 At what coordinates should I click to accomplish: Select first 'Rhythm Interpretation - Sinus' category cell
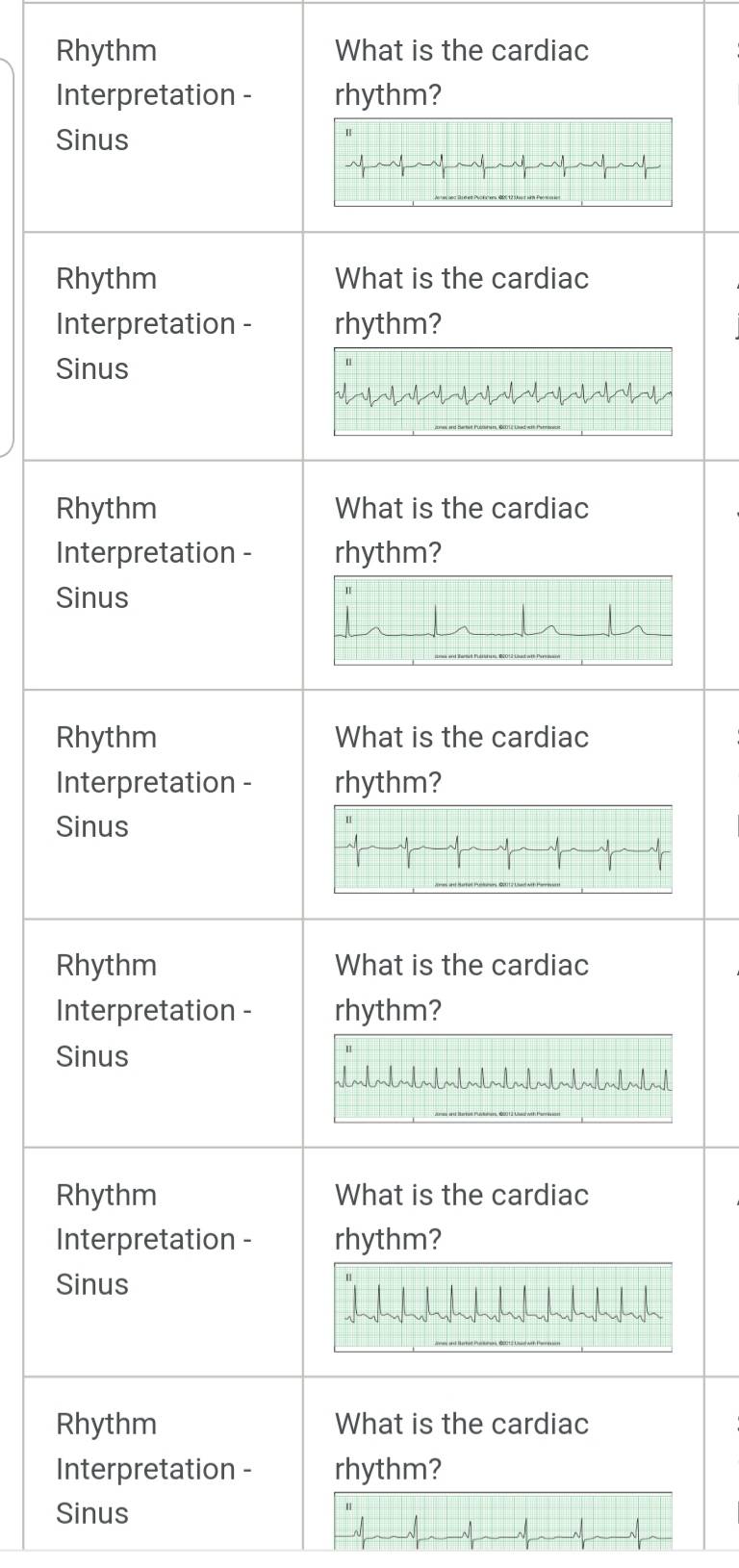coord(163,117)
